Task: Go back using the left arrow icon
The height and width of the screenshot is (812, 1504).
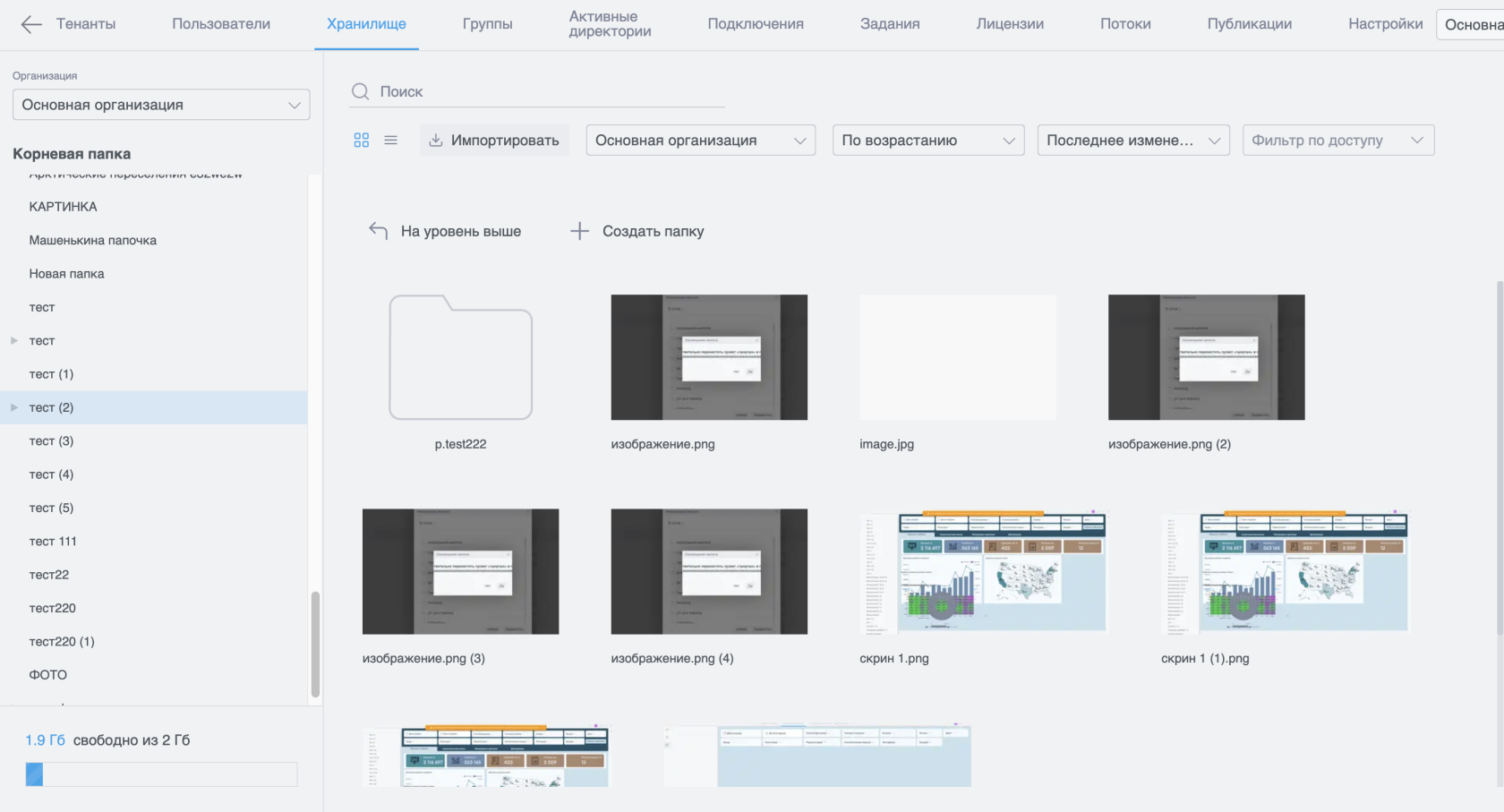Action: pos(31,24)
